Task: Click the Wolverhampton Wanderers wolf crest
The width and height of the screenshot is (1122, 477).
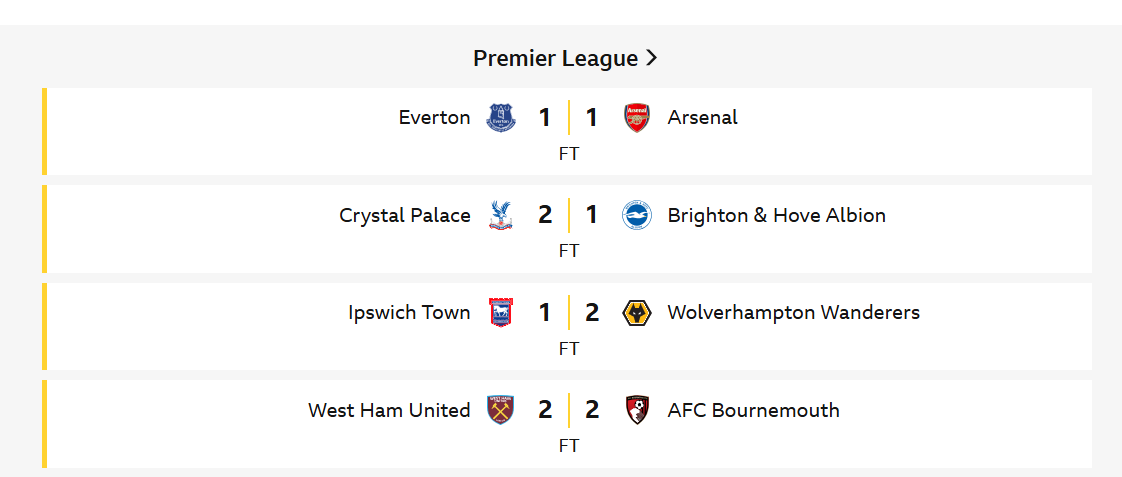Action: pos(636,313)
